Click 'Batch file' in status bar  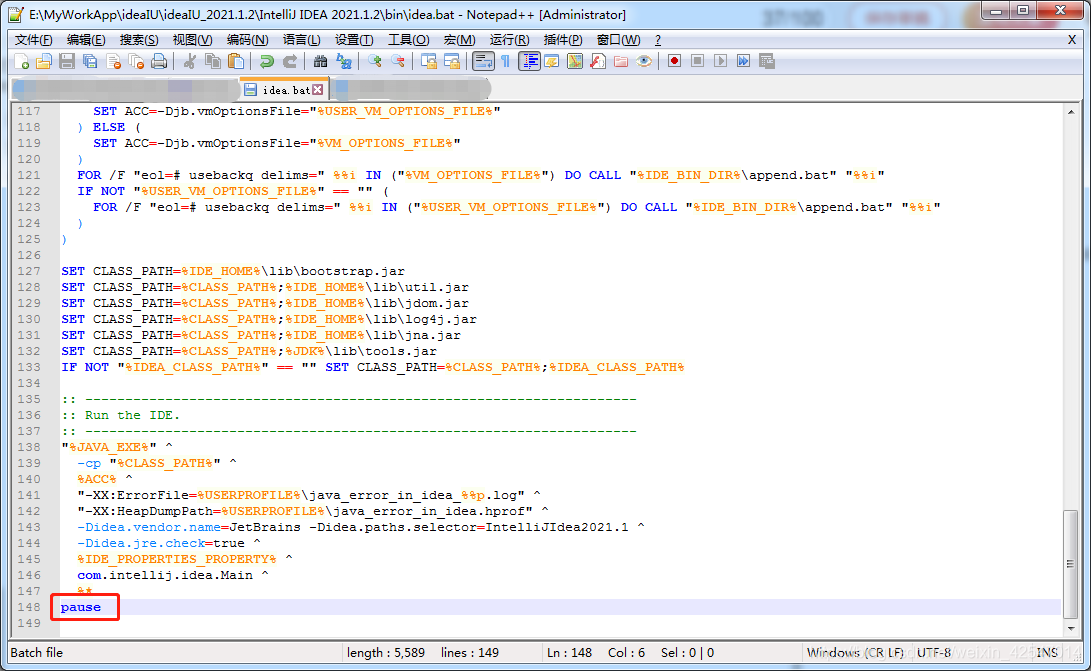pos(36,652)
